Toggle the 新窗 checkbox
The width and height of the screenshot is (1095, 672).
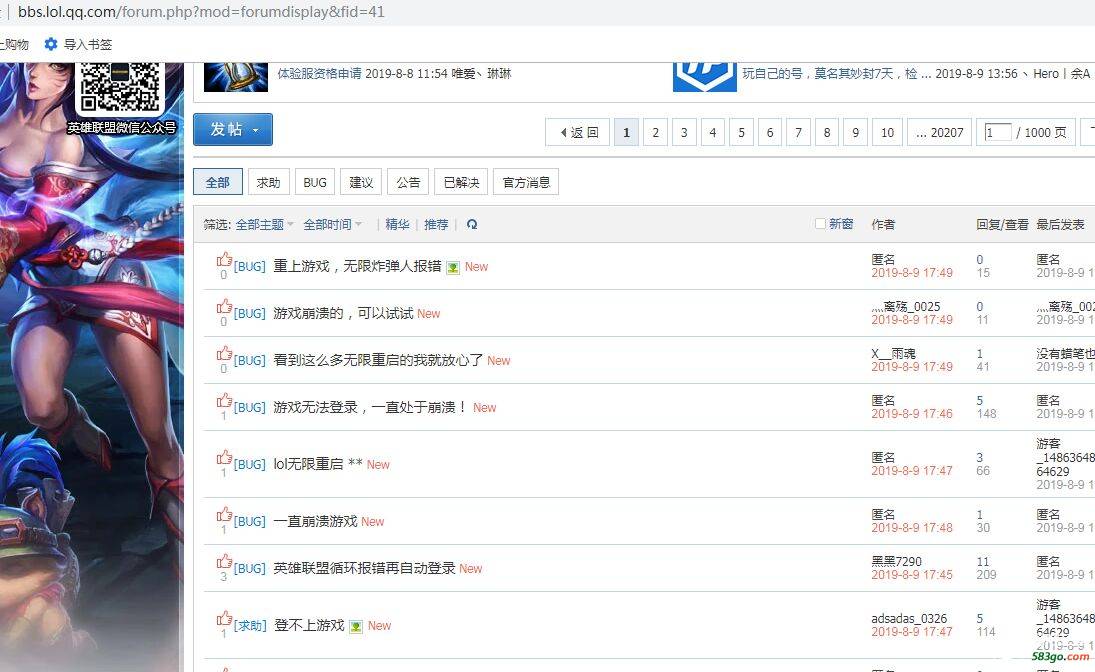click(x=821, y=224)
